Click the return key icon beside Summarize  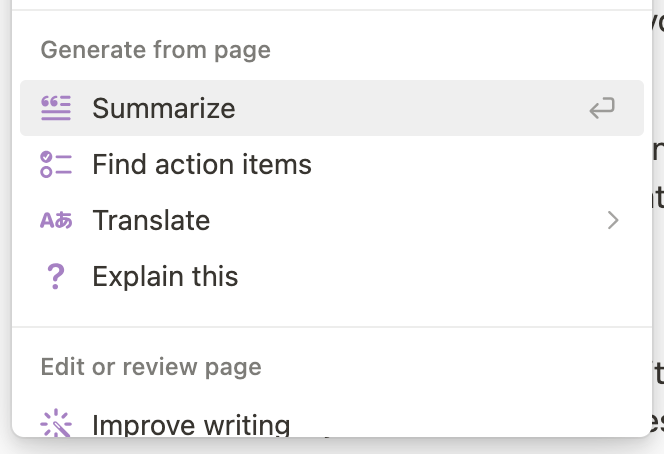click(x=602, y=108)
